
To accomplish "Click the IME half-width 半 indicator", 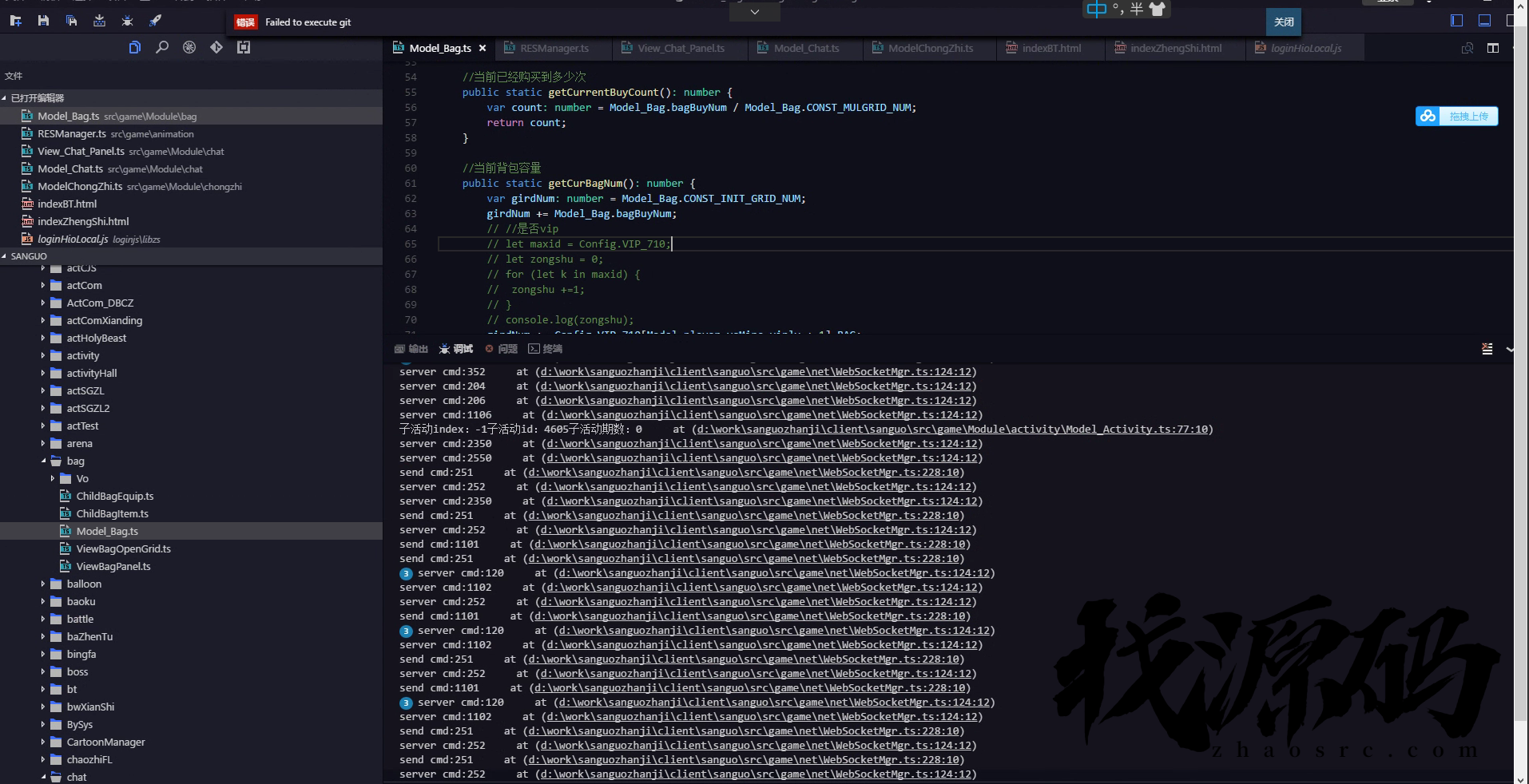I will (1137, 9).
